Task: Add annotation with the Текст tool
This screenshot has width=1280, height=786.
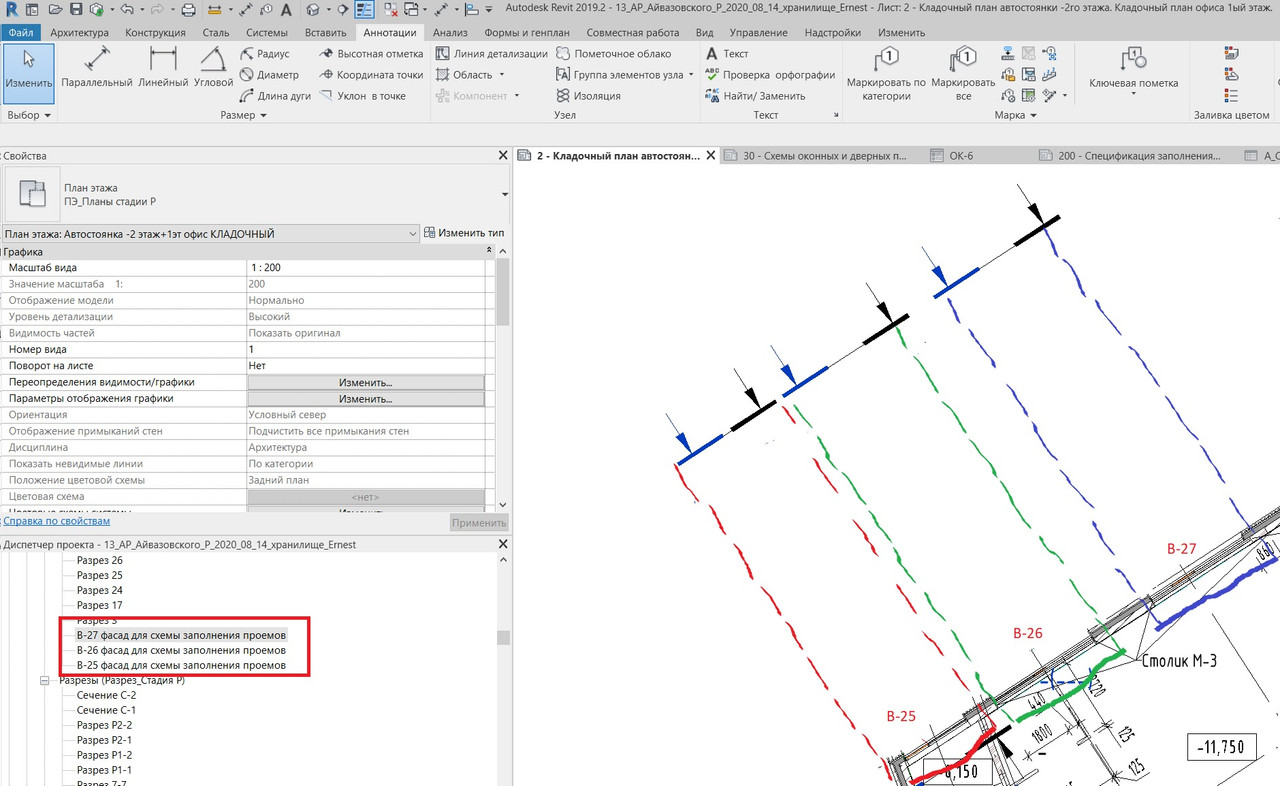Action: coord(727,54)
